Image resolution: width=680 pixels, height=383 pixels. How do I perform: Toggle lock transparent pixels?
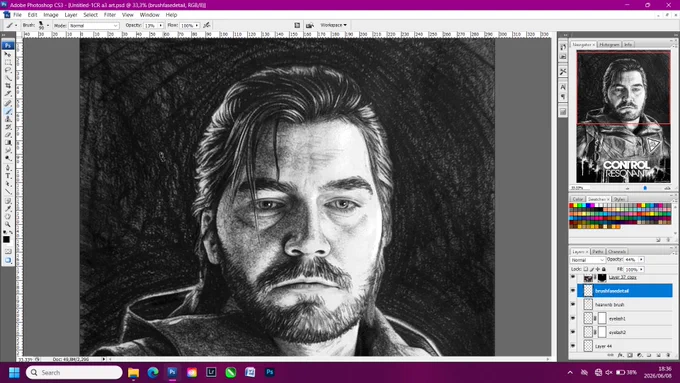click(586, 269)
